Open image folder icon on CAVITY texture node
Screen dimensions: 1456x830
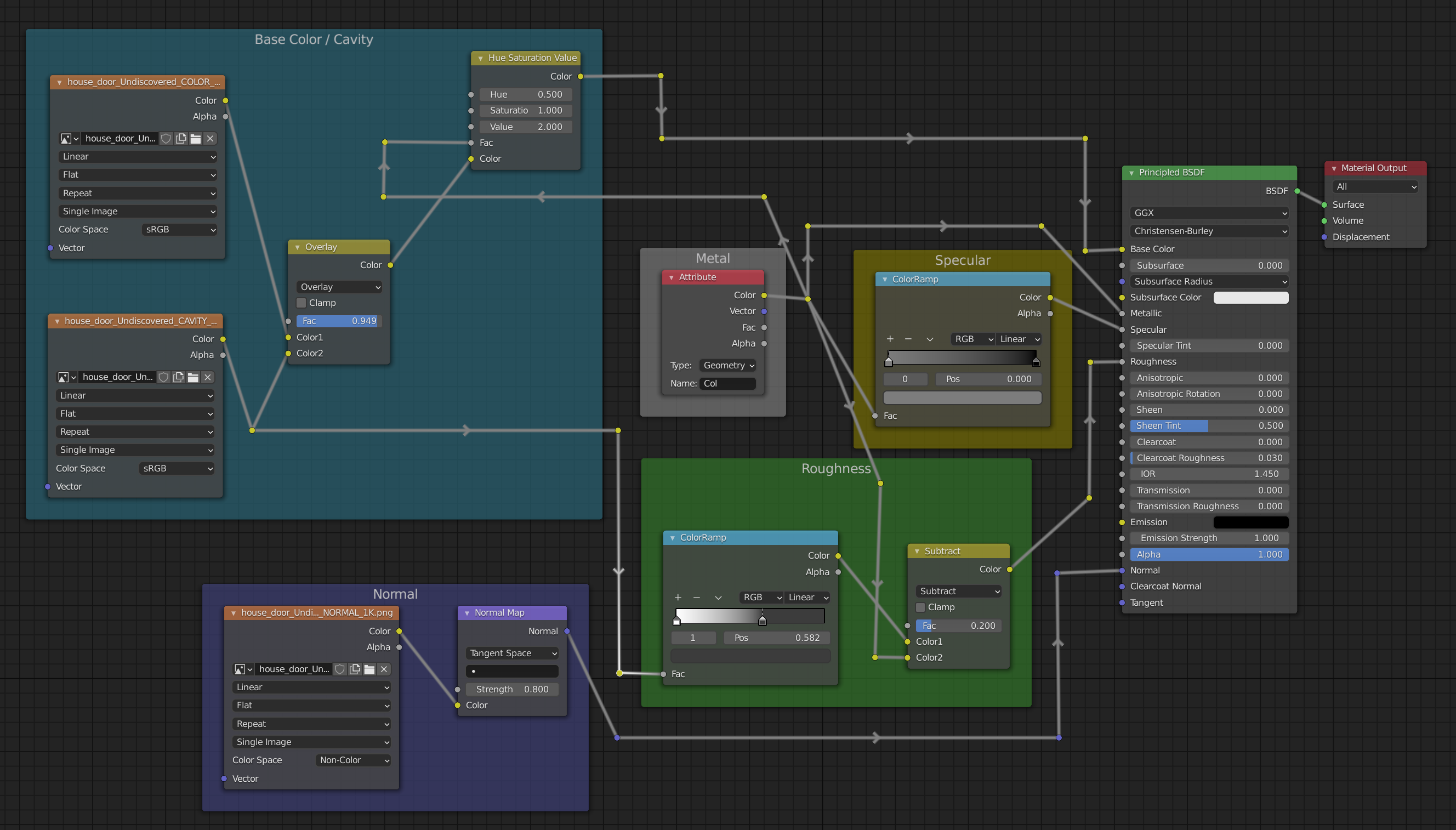[x=193, y=377]
